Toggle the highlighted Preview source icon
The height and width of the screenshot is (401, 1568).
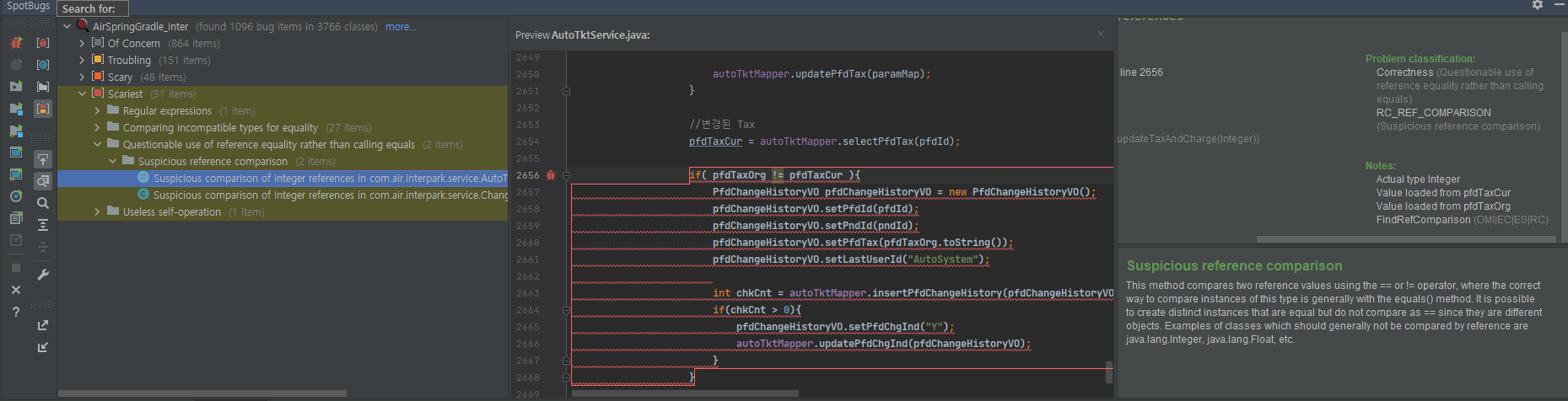(x=43, y=181)
